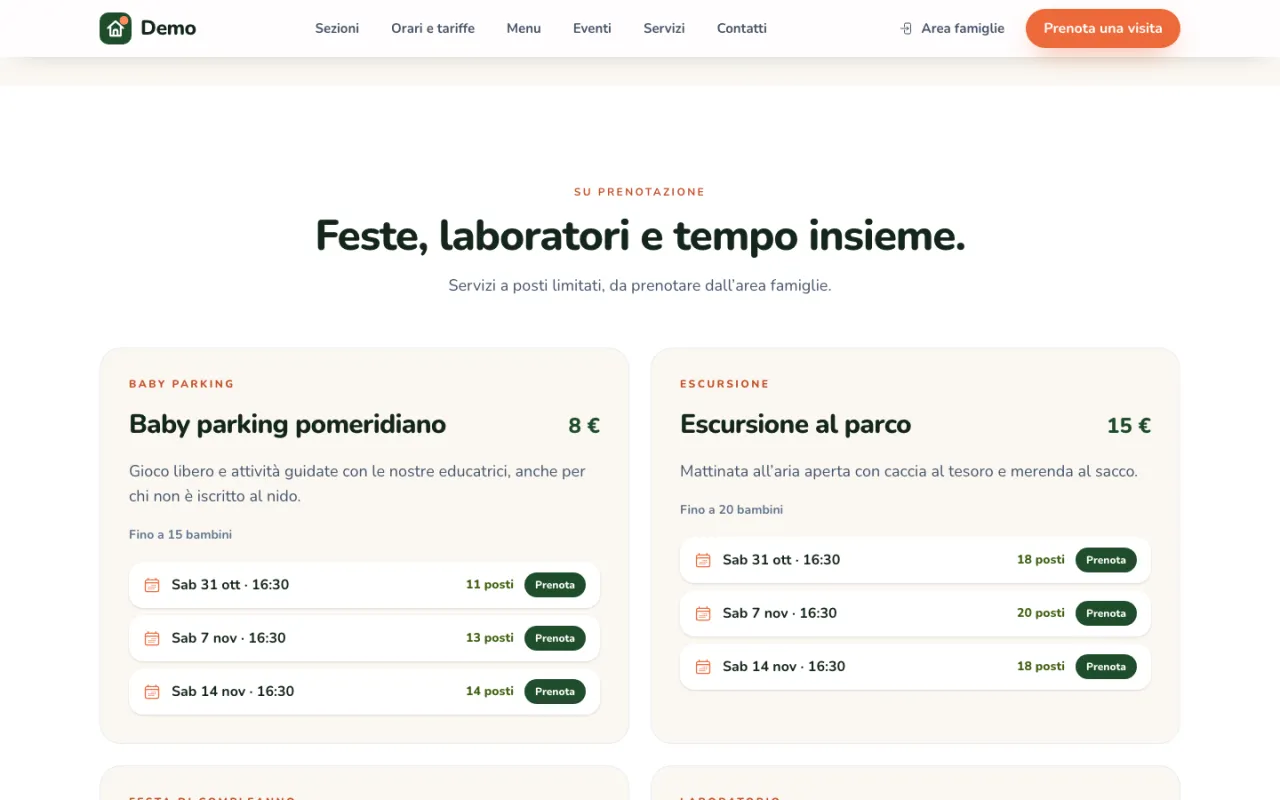
Task: Book Baby parking on Sab 7 nov
Action: coord(555,638)
